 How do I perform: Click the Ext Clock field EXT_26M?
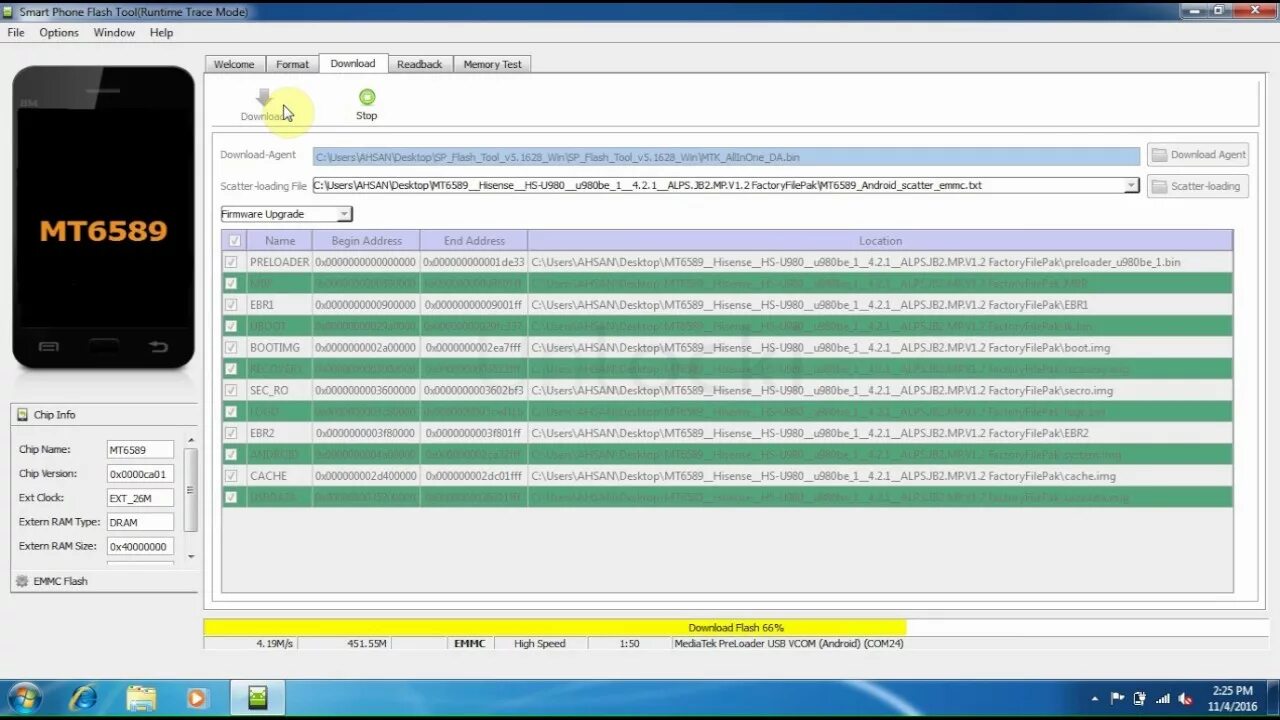pyautogui.click(x=140, y=498)
